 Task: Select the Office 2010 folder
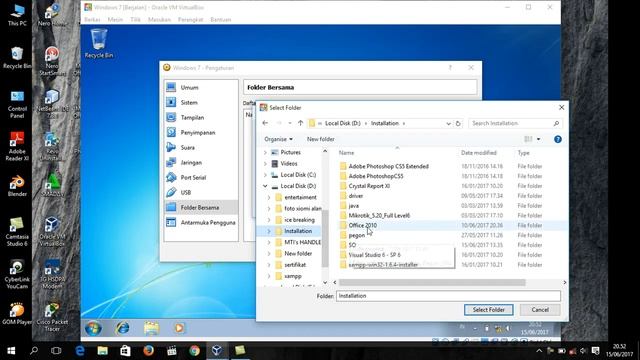[362, 225]
